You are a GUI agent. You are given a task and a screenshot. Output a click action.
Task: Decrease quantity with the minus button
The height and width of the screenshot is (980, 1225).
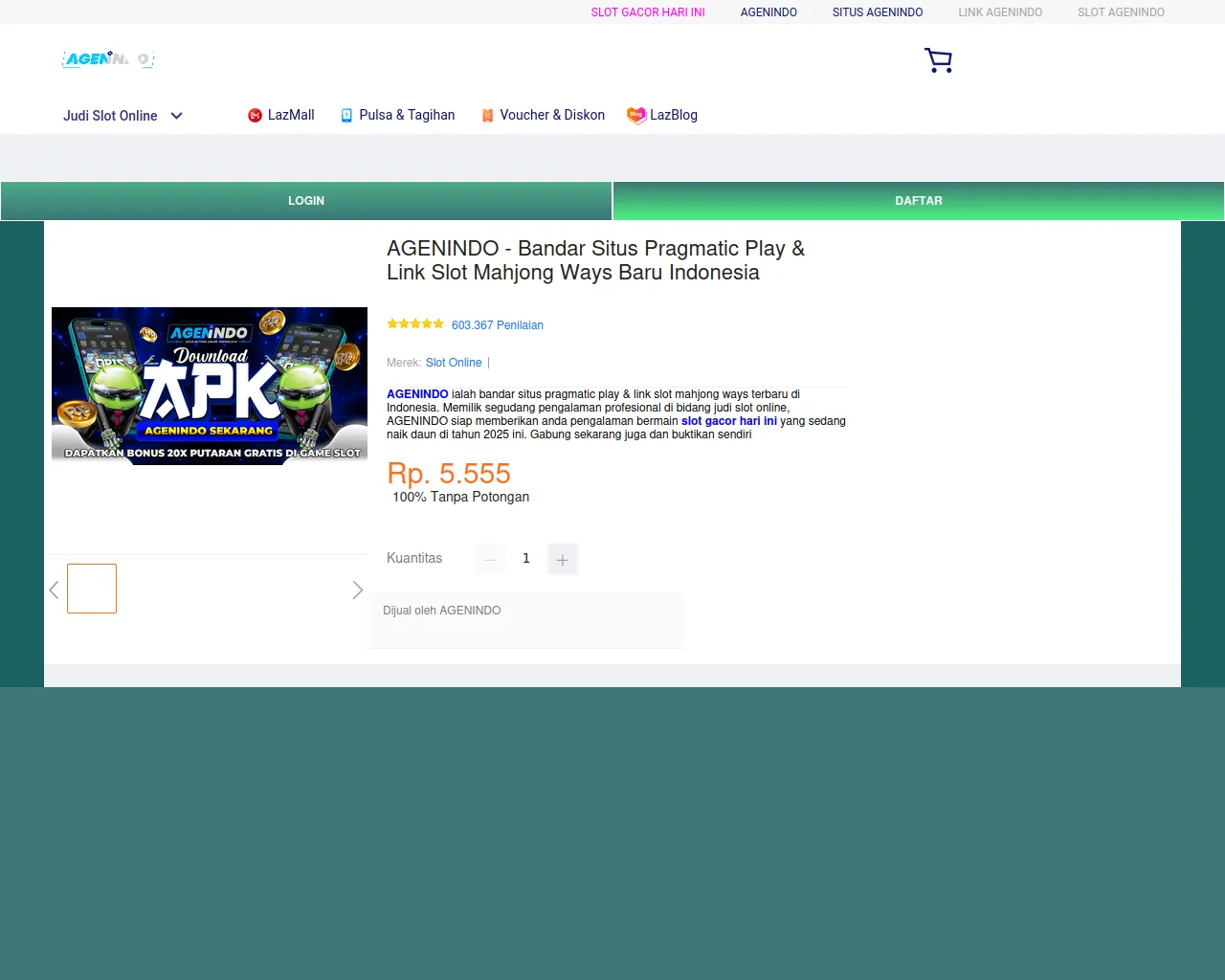(x=490, y=559)
